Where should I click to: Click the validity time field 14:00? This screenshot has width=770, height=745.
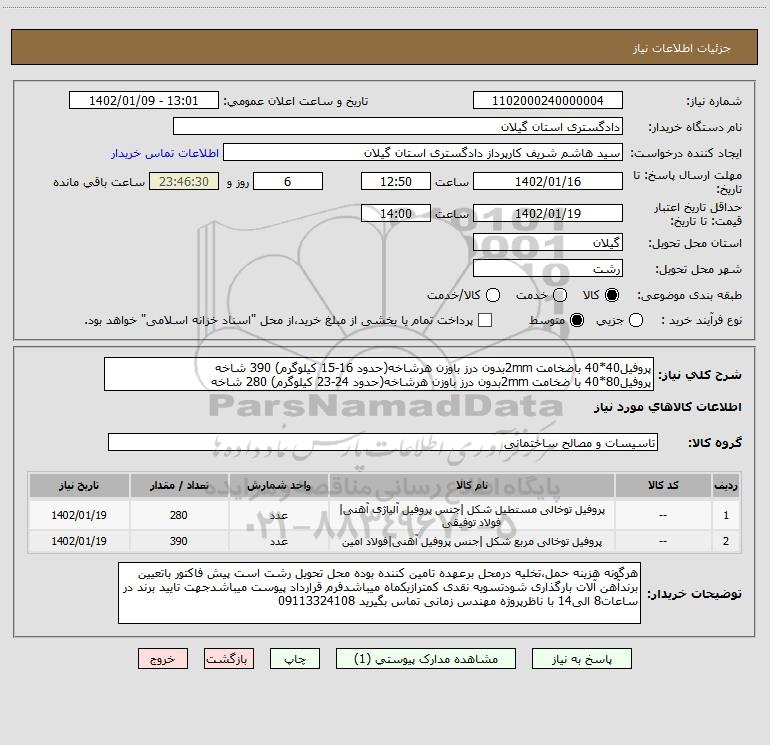[395, 214]
